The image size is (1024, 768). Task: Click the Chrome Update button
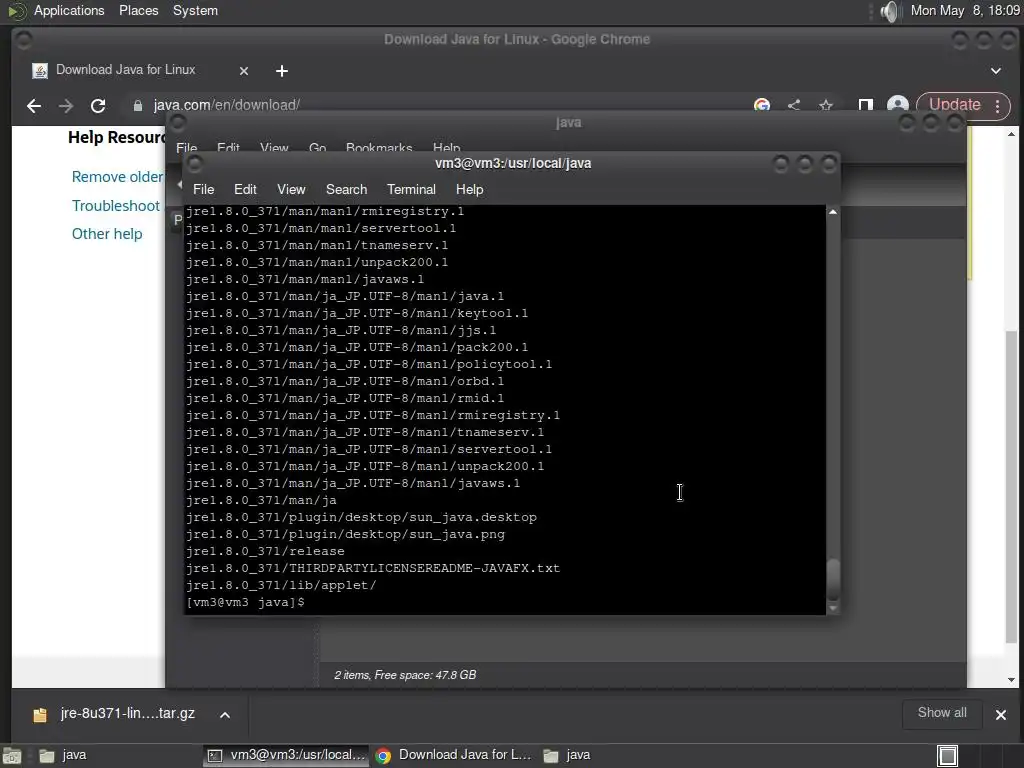pyautogui.click(x=954, y=104)
